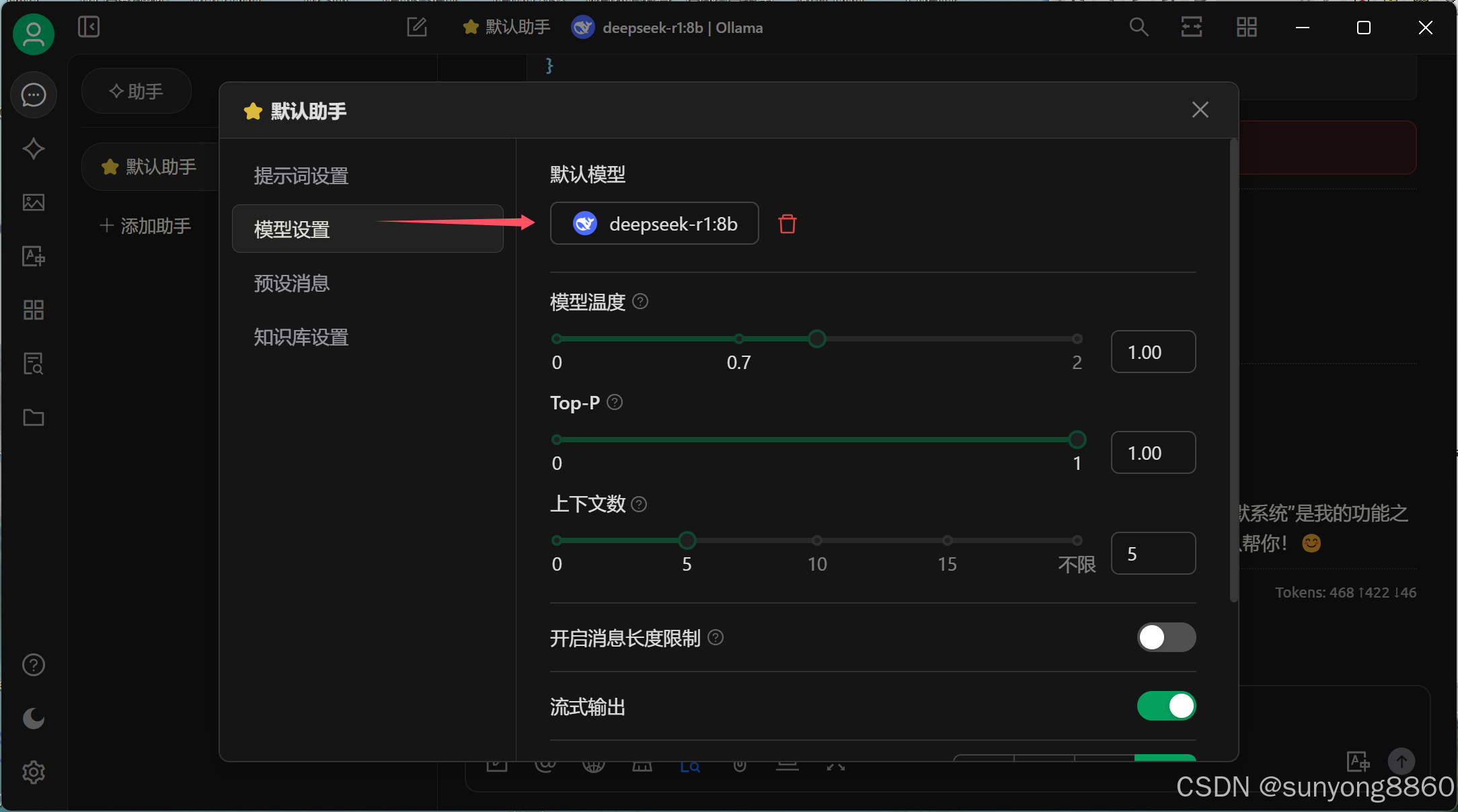Switch to 提示词设置 tab
The height and width of the screenshot is (812, 1458).
301,176
